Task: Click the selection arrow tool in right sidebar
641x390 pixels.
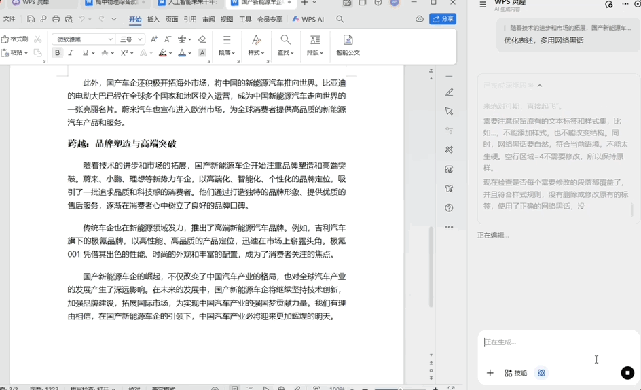Action: [449, 111]
